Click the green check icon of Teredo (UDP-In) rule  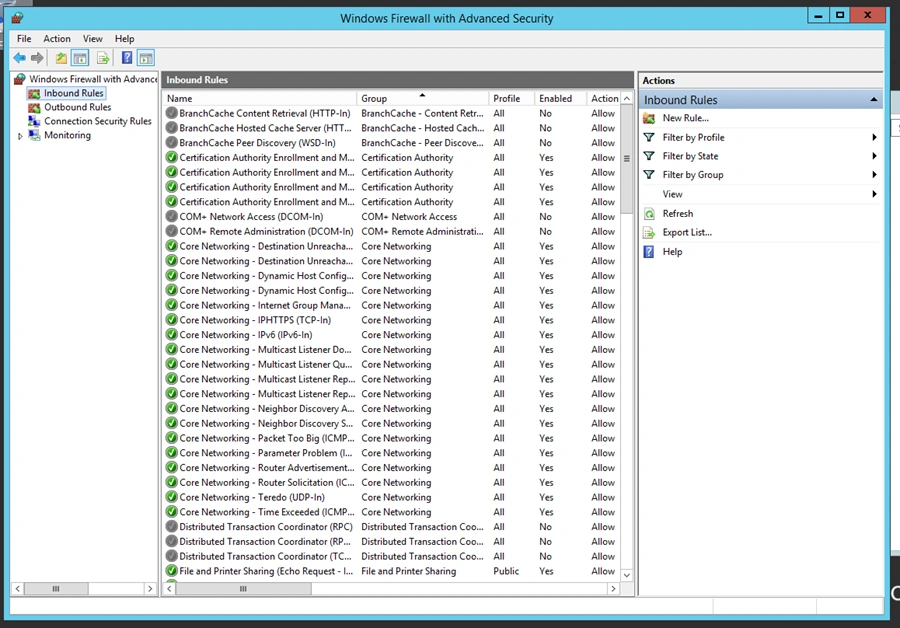pos(172,497)
